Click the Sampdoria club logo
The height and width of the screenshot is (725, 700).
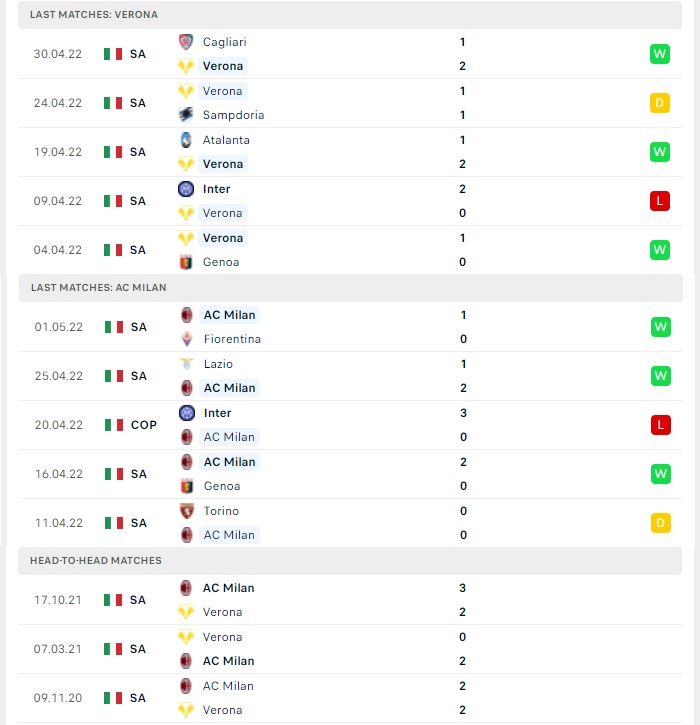pos(186,115)
